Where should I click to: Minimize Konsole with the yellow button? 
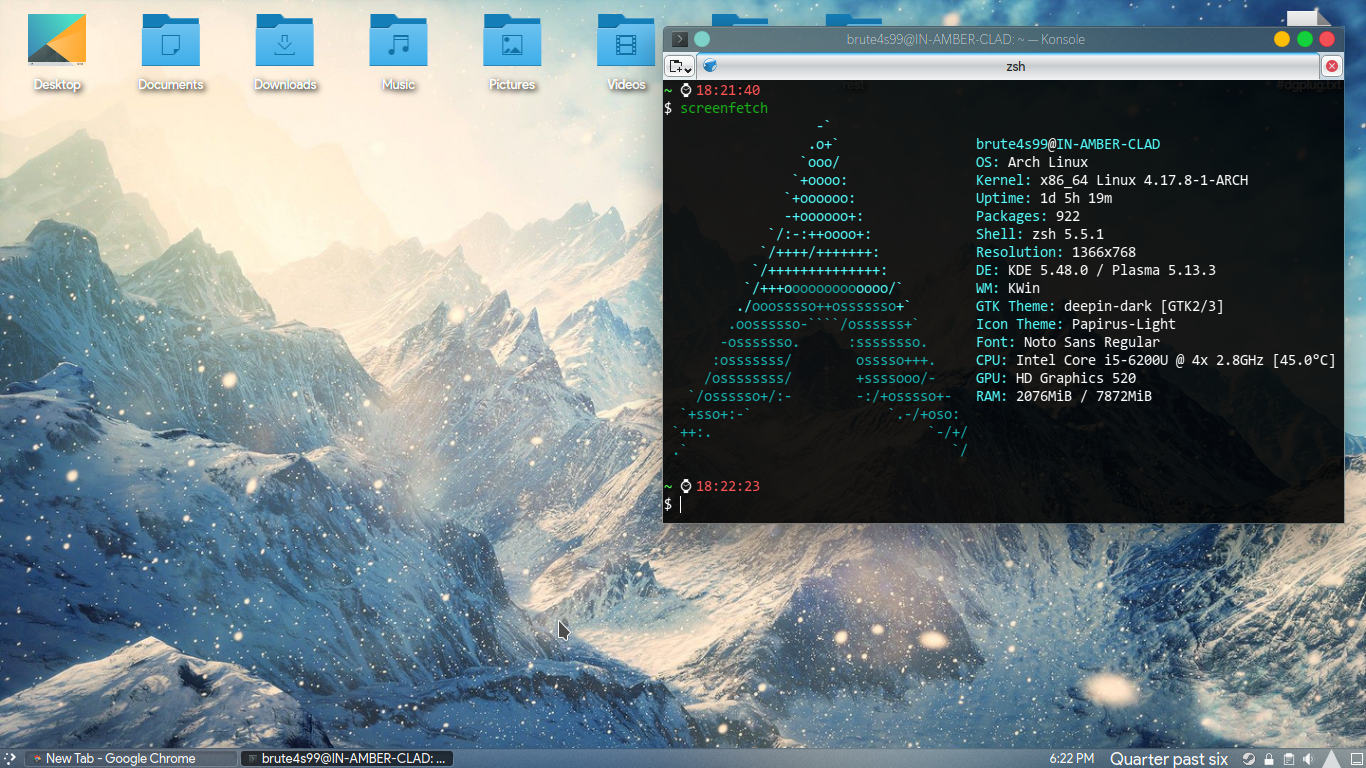point(1282,39)
